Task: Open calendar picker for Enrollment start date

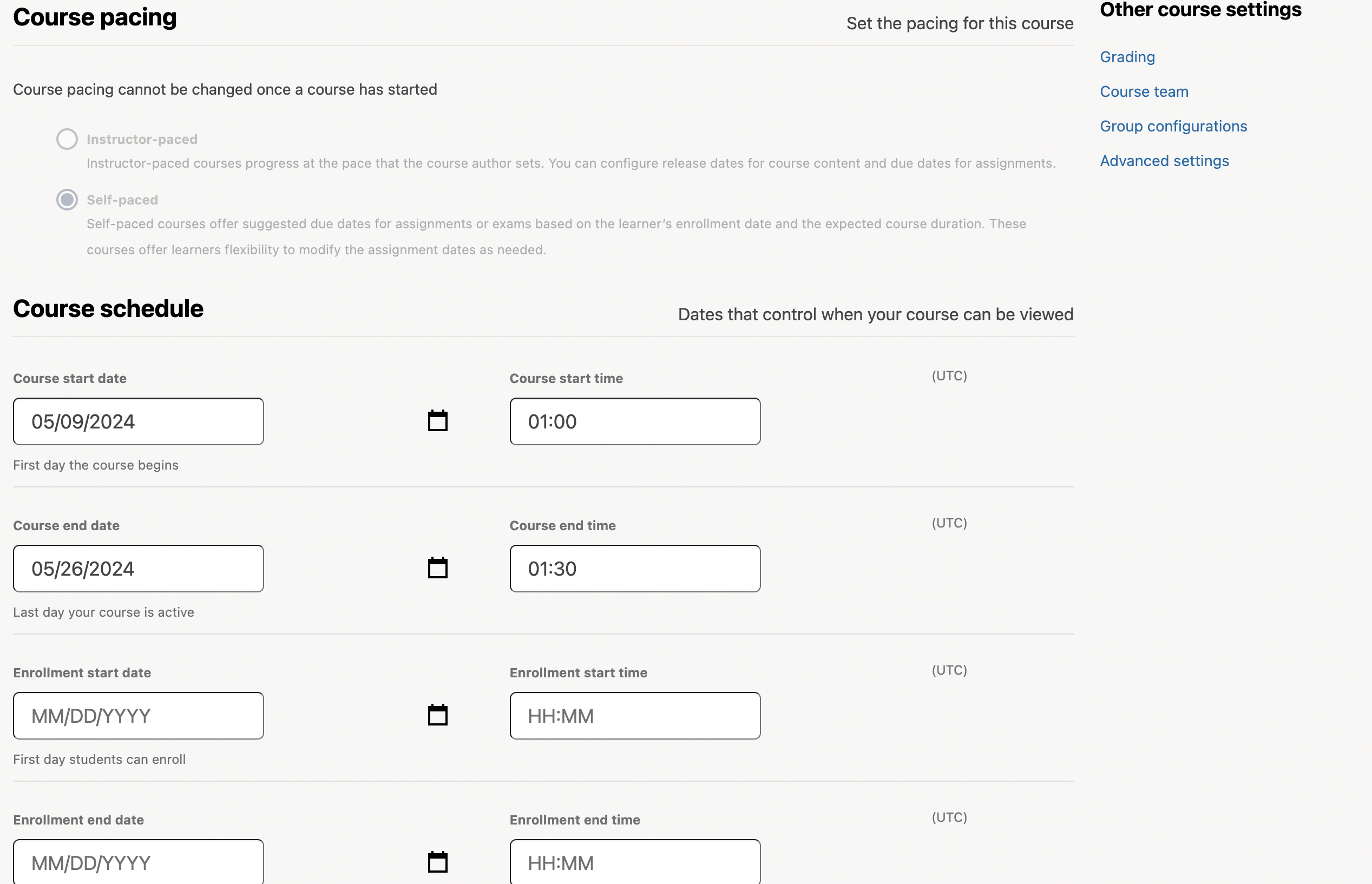Action: (x=438, y=715)
